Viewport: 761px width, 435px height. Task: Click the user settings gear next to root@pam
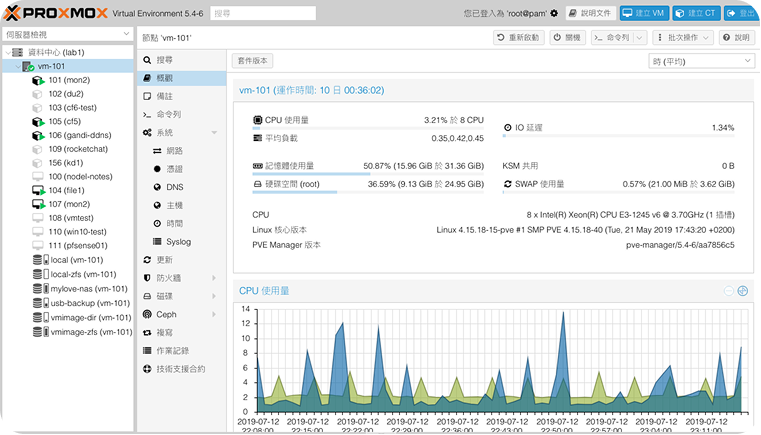pyautogui.click(x=553, y=14)
